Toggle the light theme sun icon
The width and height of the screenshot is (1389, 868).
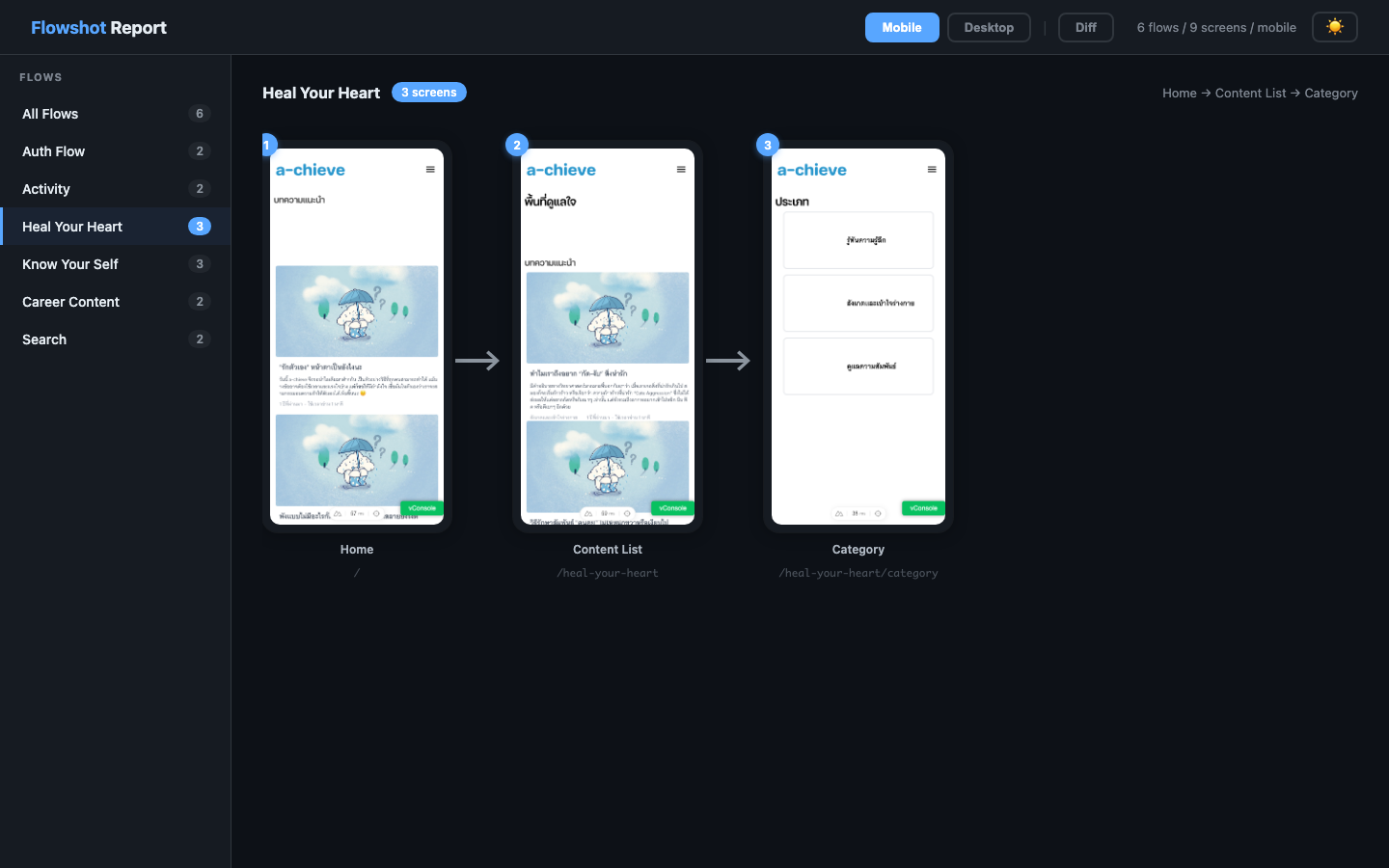click(x=1335, y=27)
